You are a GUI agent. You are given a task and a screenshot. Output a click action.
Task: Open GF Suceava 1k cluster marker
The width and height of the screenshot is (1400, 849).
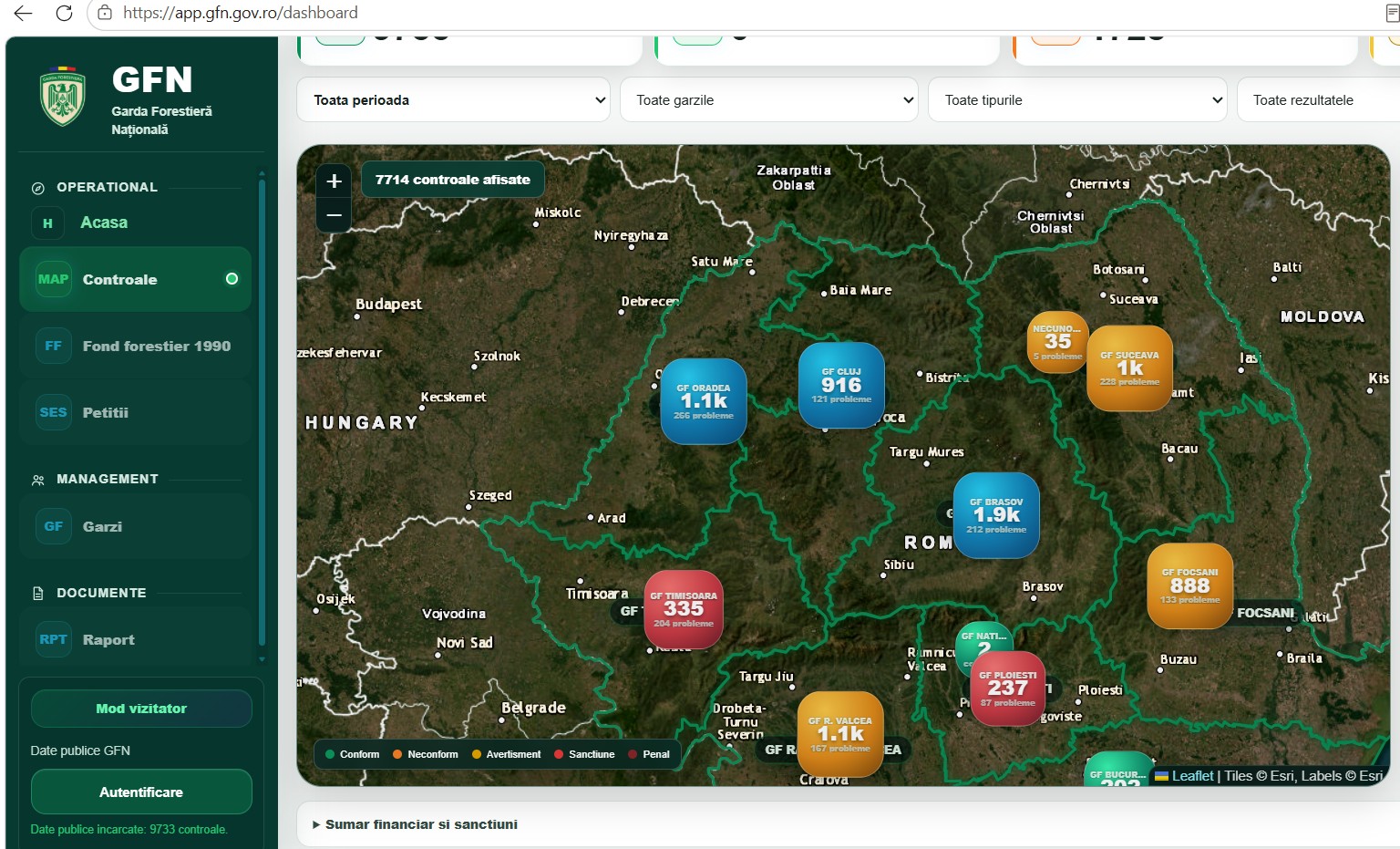click(x=1130, y=368)
